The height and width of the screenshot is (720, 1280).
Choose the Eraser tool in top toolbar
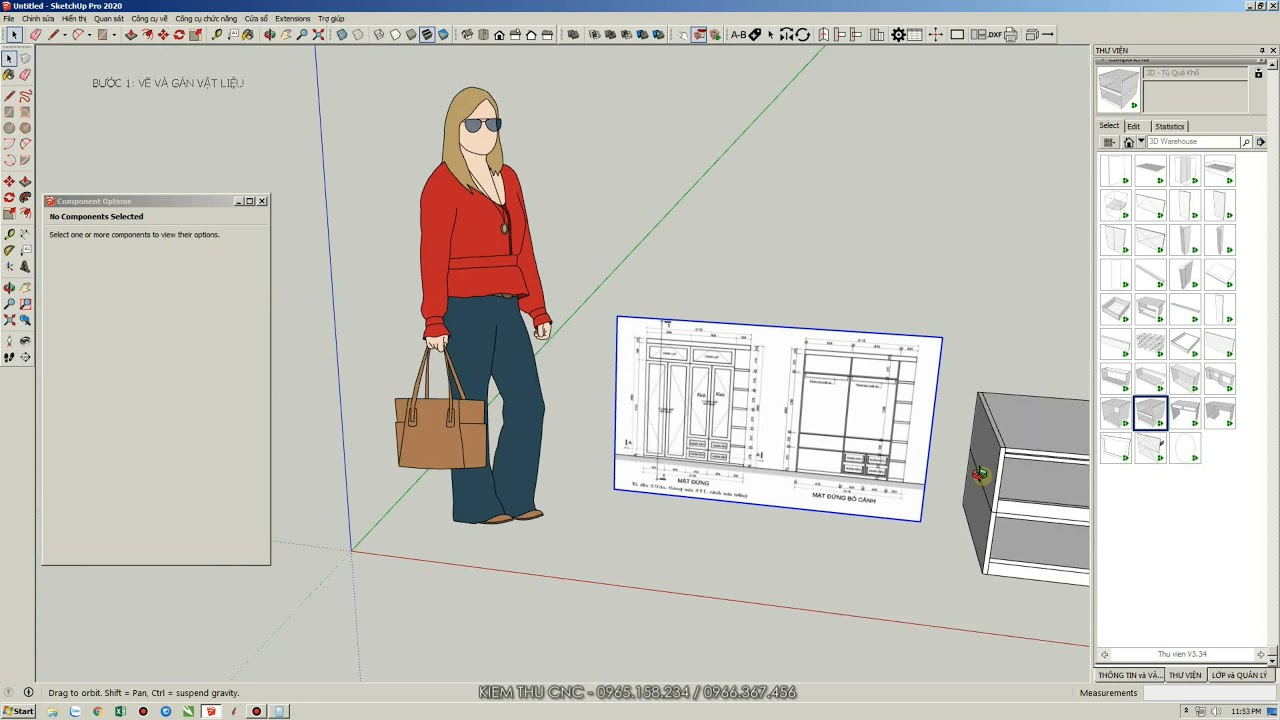tap(35, 34)
